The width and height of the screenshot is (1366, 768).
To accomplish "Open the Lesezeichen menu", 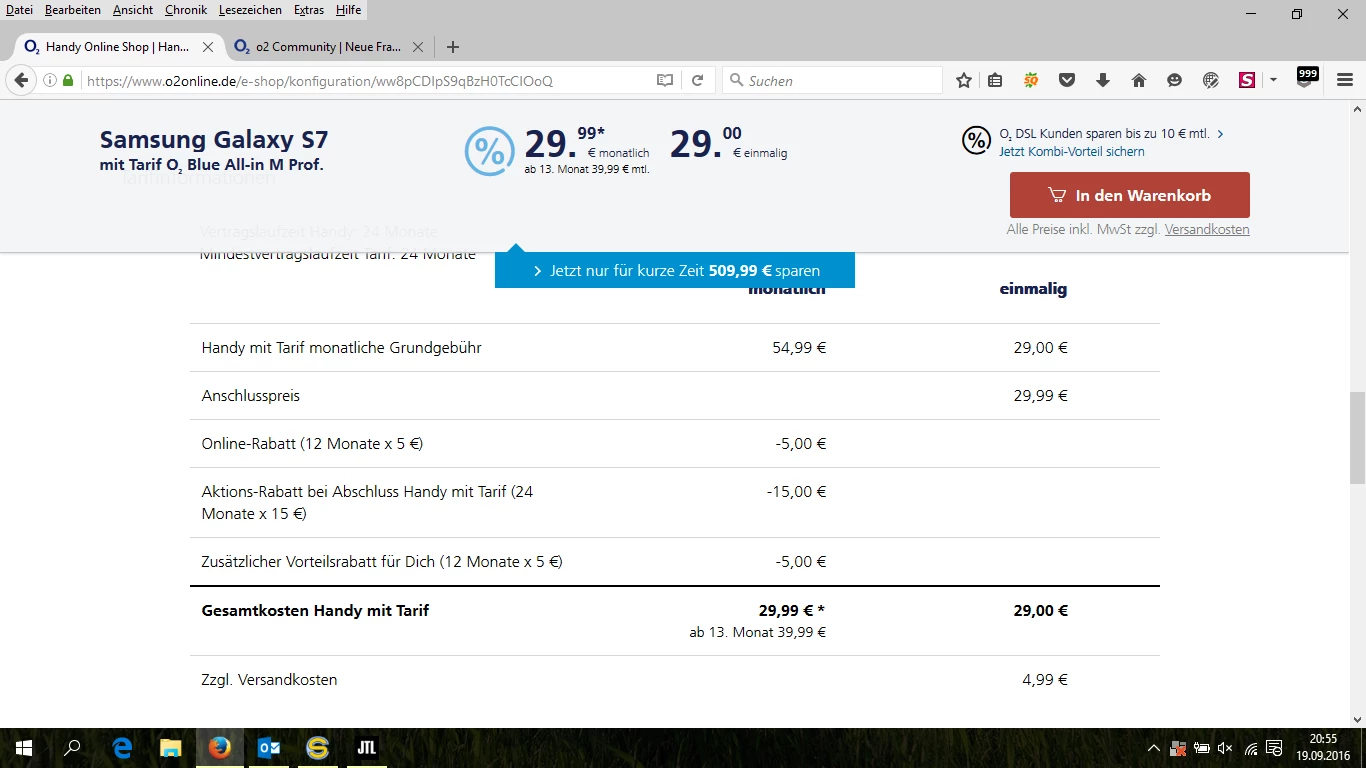I will [x=251, y=10].
